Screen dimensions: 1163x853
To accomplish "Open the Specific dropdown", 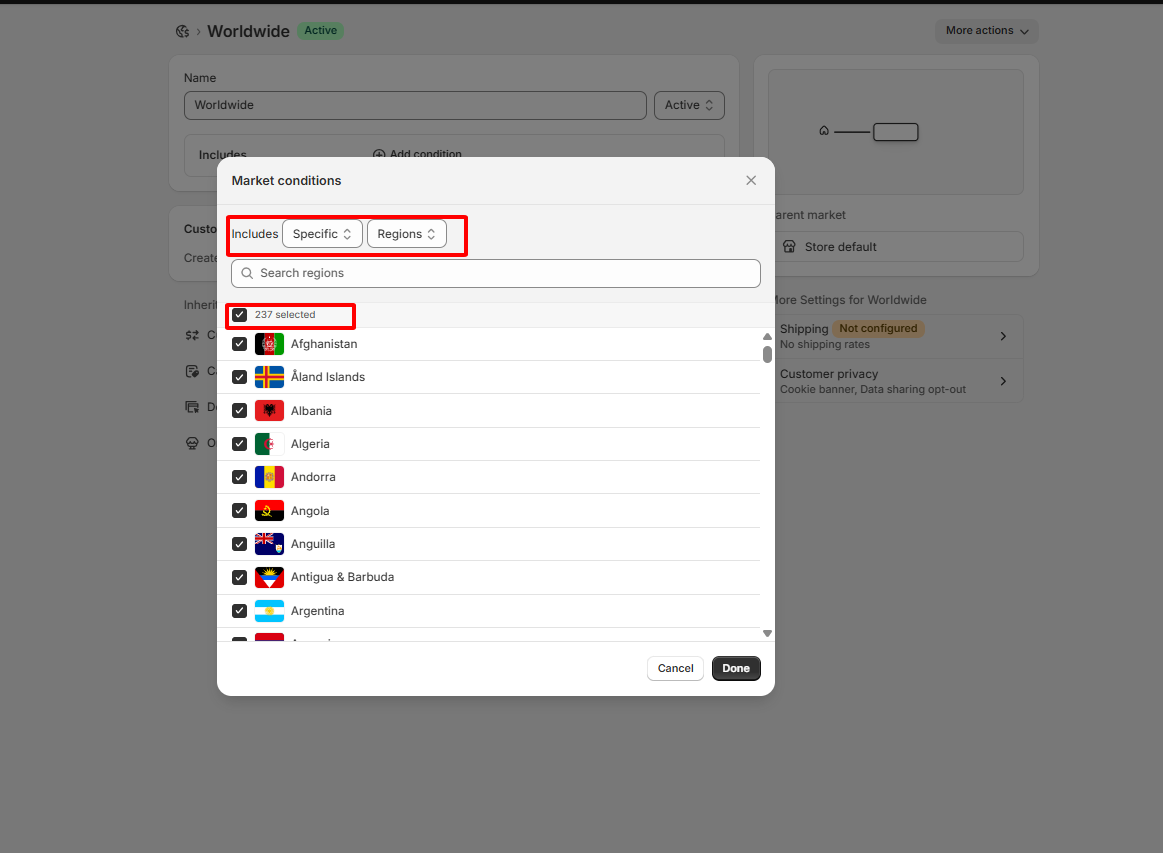I will click(x=322, y=234).
